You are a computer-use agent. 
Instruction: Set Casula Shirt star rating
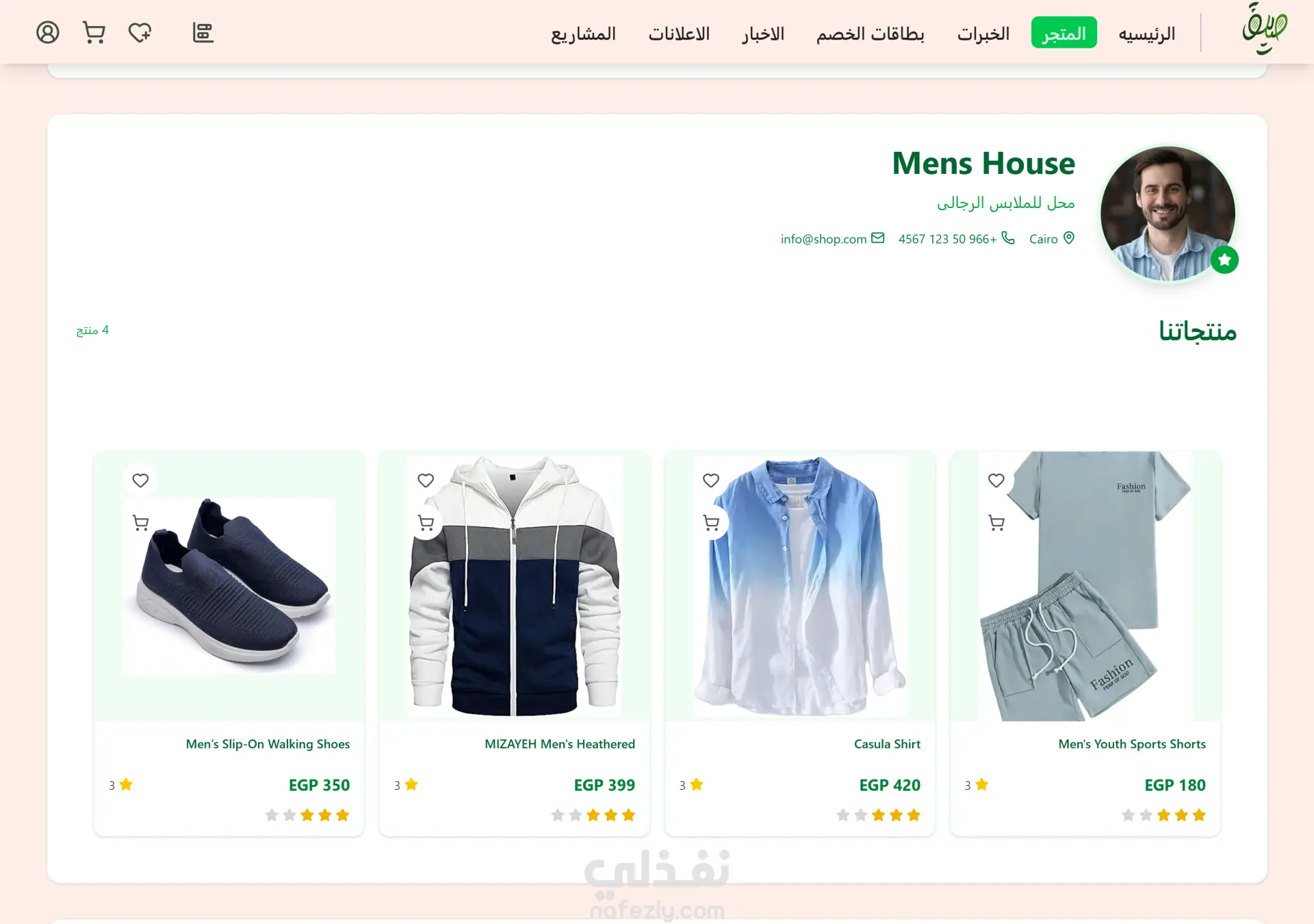(878, 815)
